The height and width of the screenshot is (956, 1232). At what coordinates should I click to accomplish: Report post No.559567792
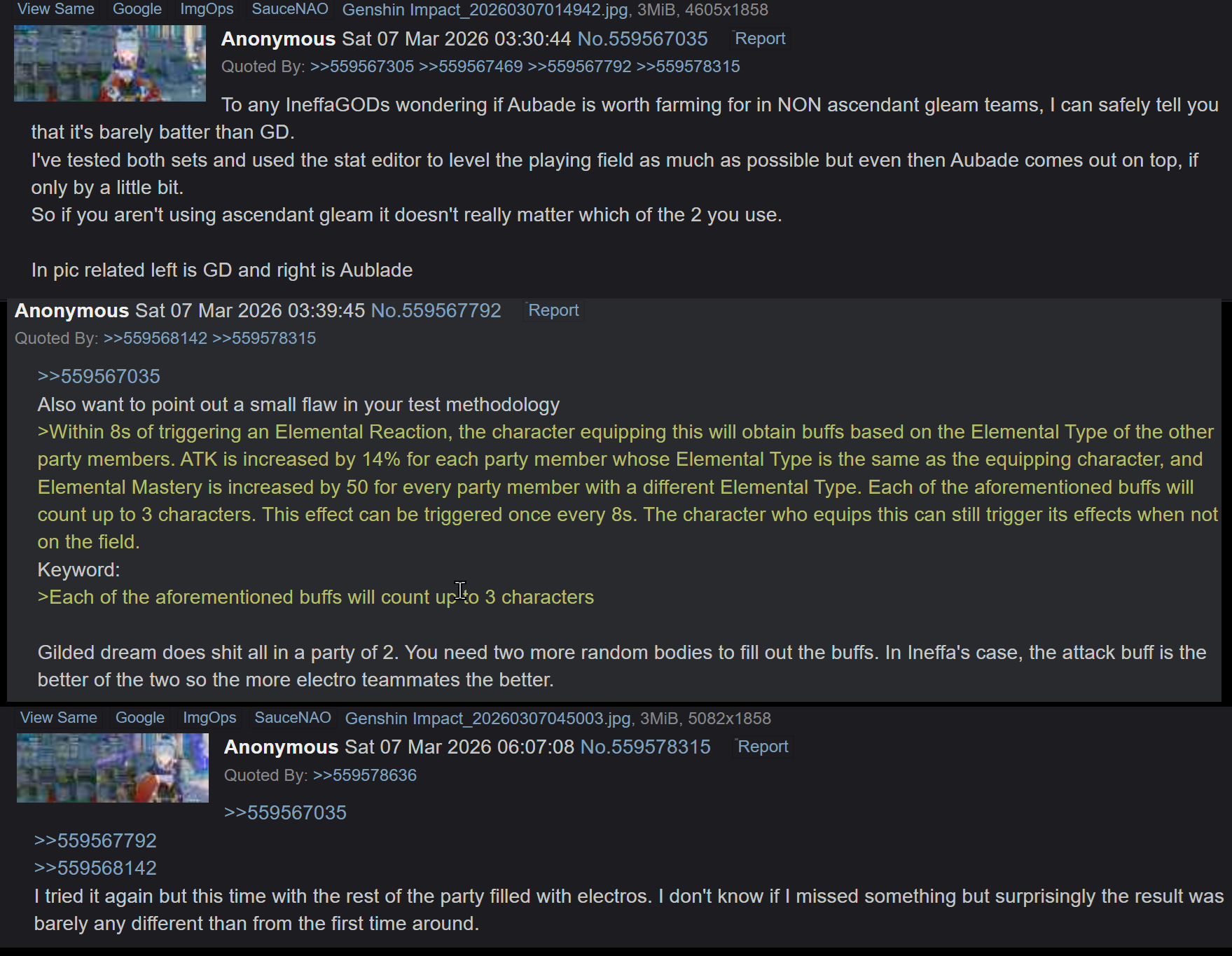(553, 310)
